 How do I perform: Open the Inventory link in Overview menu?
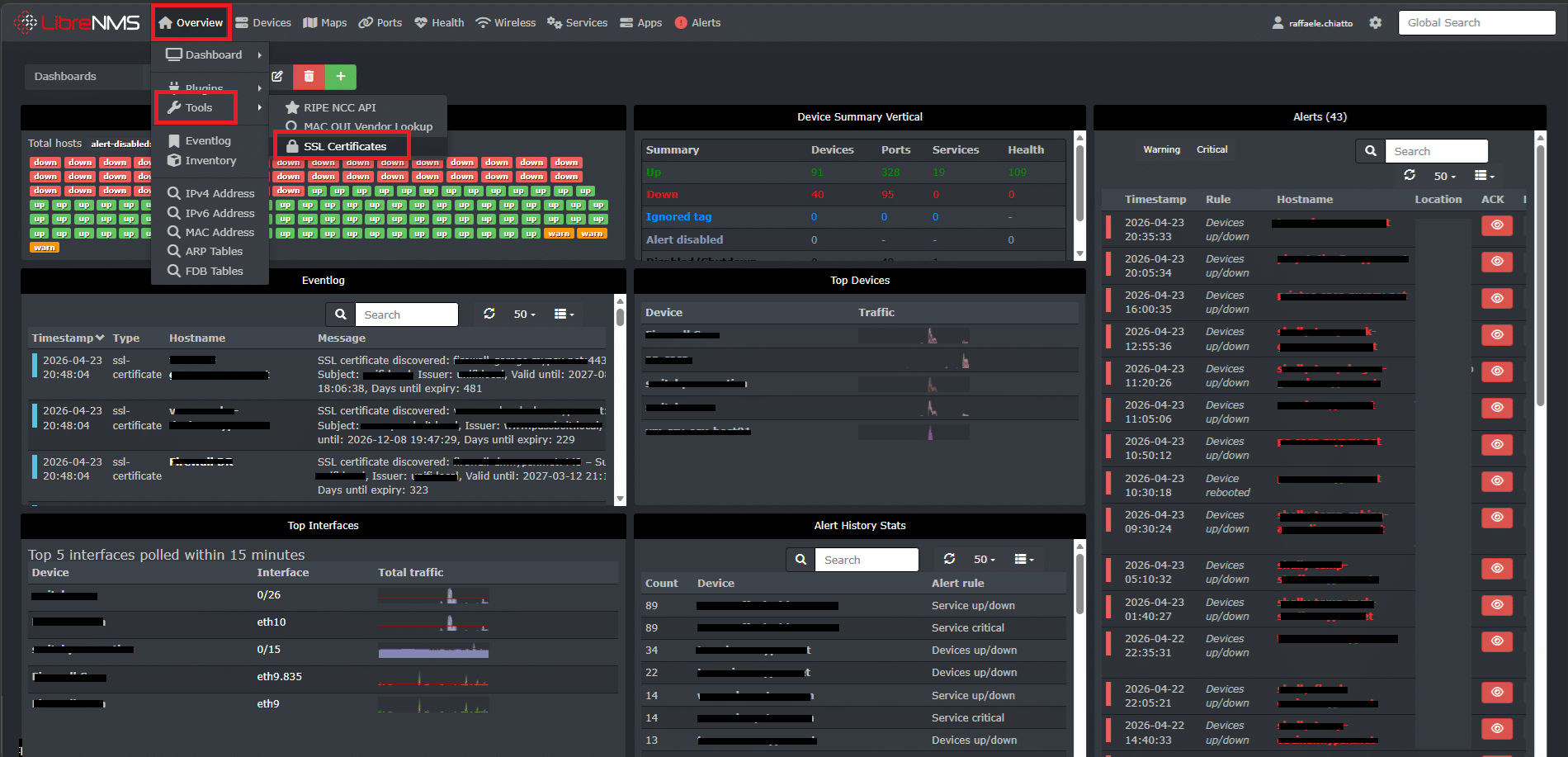pyautogui.click(x=210, y=161)
